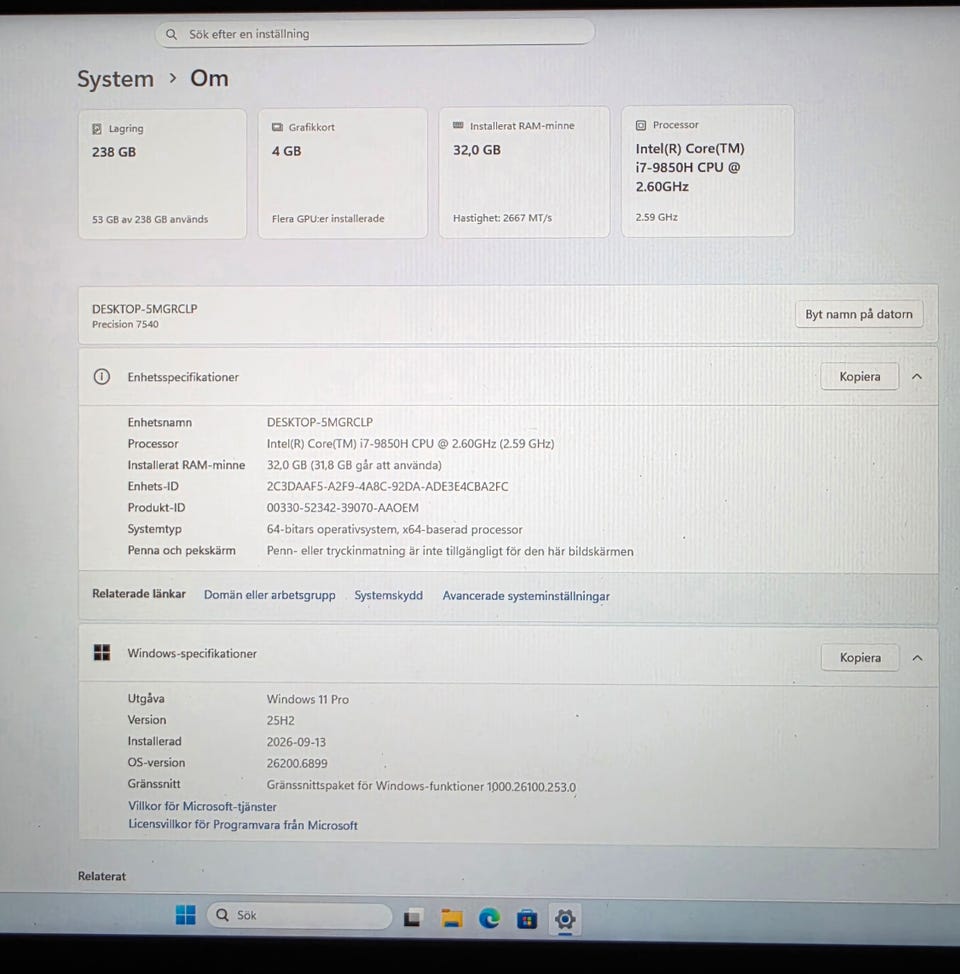
Task: Open Domän eller arbetsgrupp link
Action: pos(270,594)
